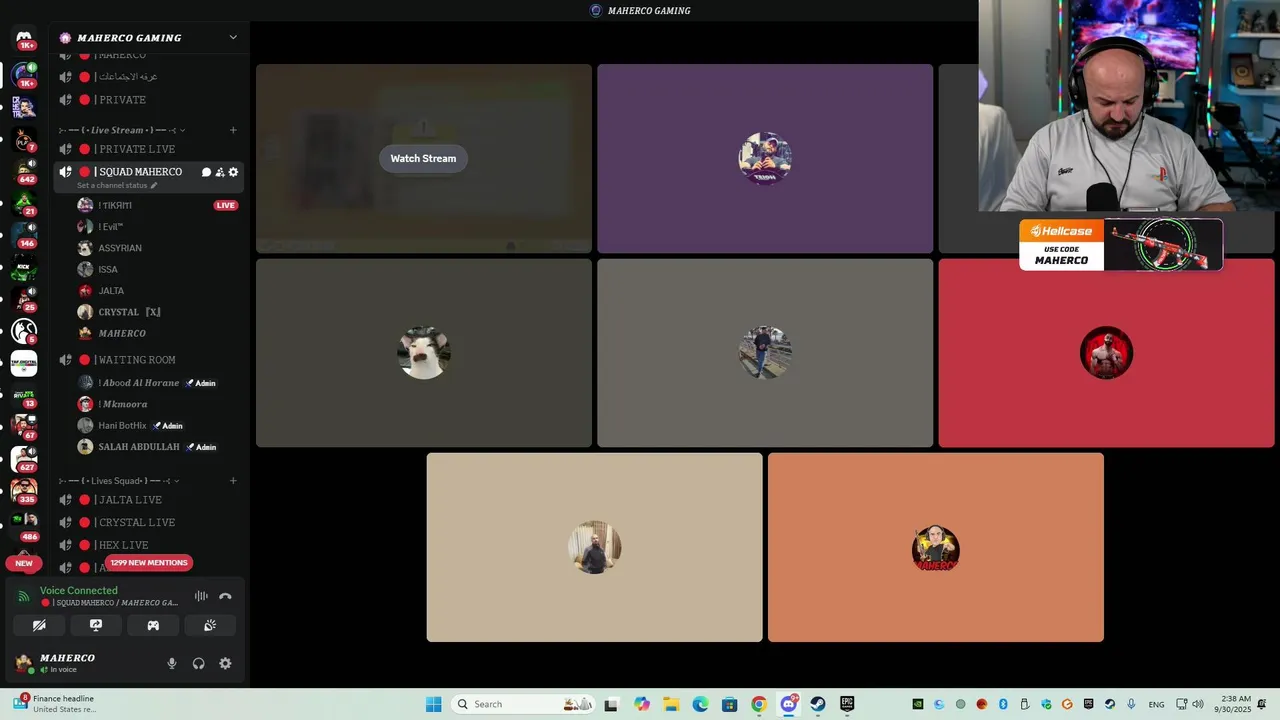Click Voice Connected status text
The image size is (1280, 720).
click(x=79, y=591)
